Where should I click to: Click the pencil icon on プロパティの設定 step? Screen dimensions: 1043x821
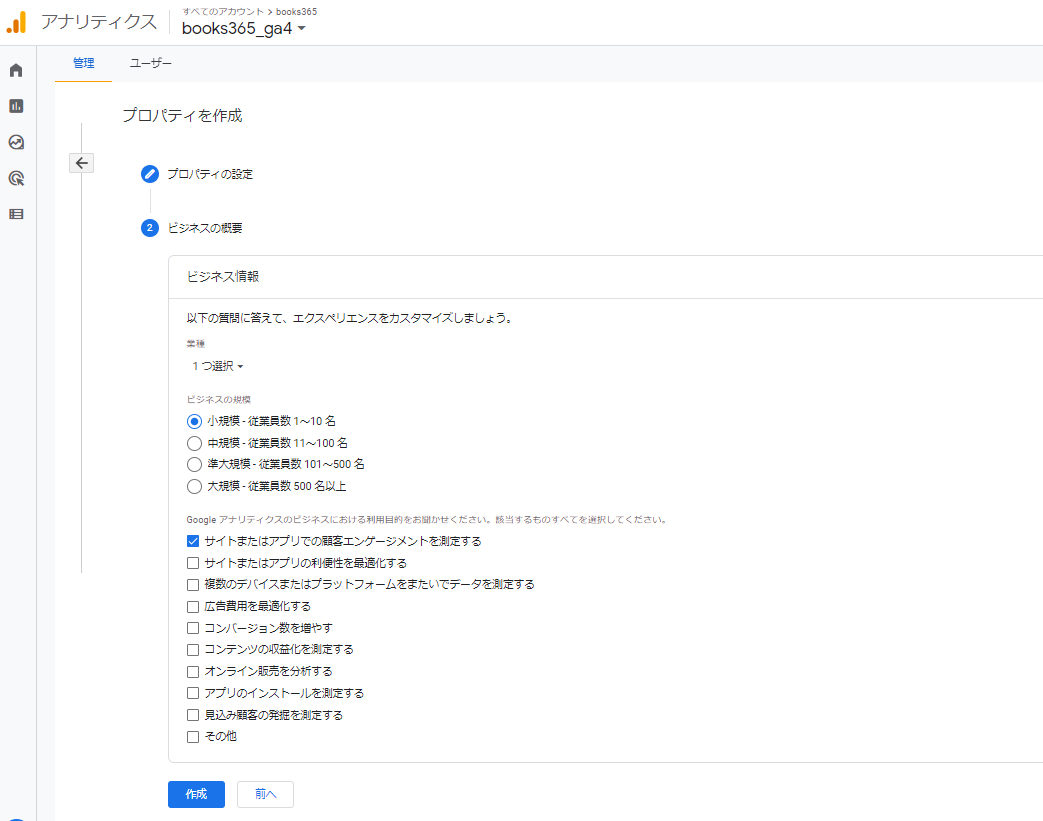point(149,173)
